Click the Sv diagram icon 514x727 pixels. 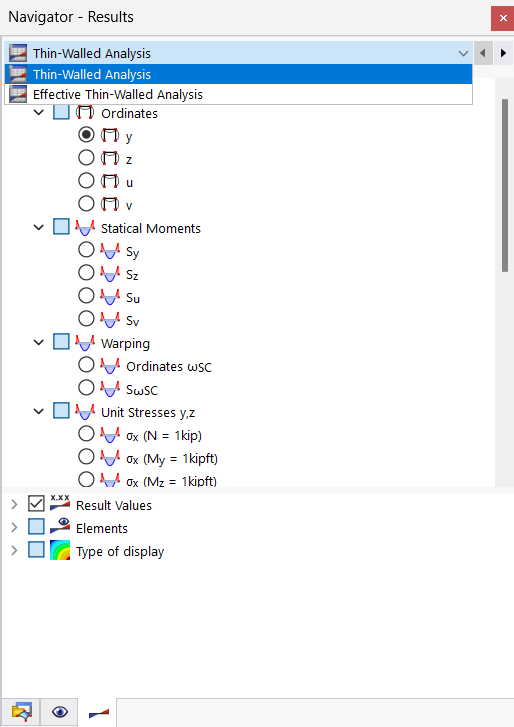pyautogui.click(x=110, y=319)
